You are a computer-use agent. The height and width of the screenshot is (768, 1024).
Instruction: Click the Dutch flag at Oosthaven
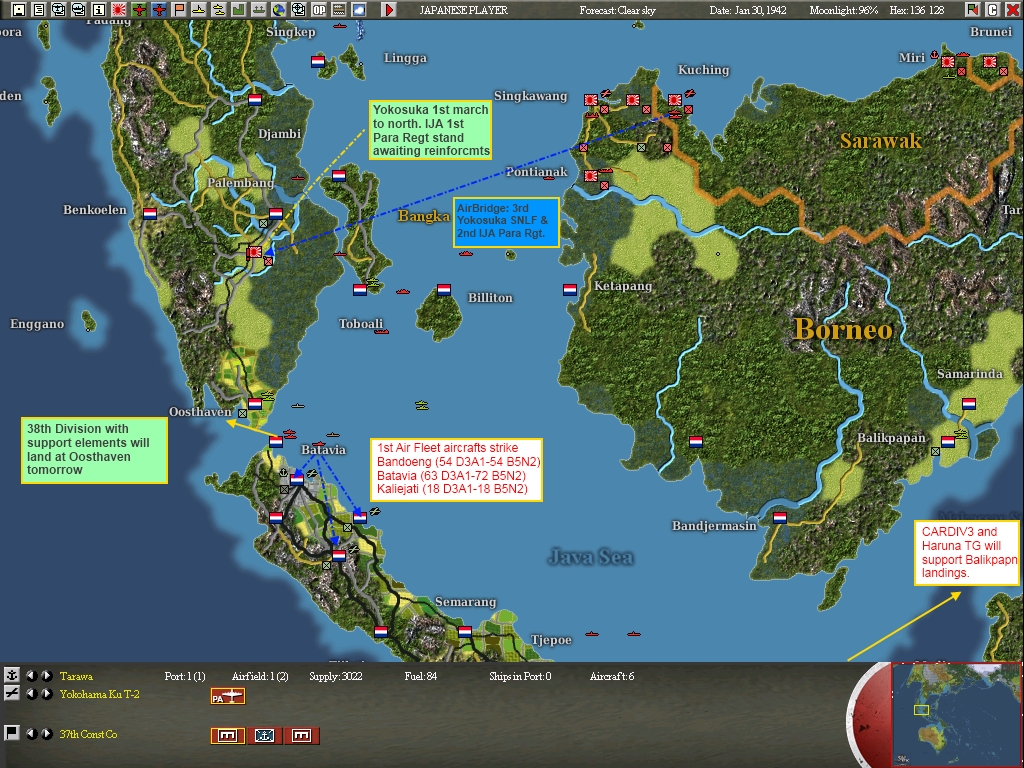tap(255, 404)
